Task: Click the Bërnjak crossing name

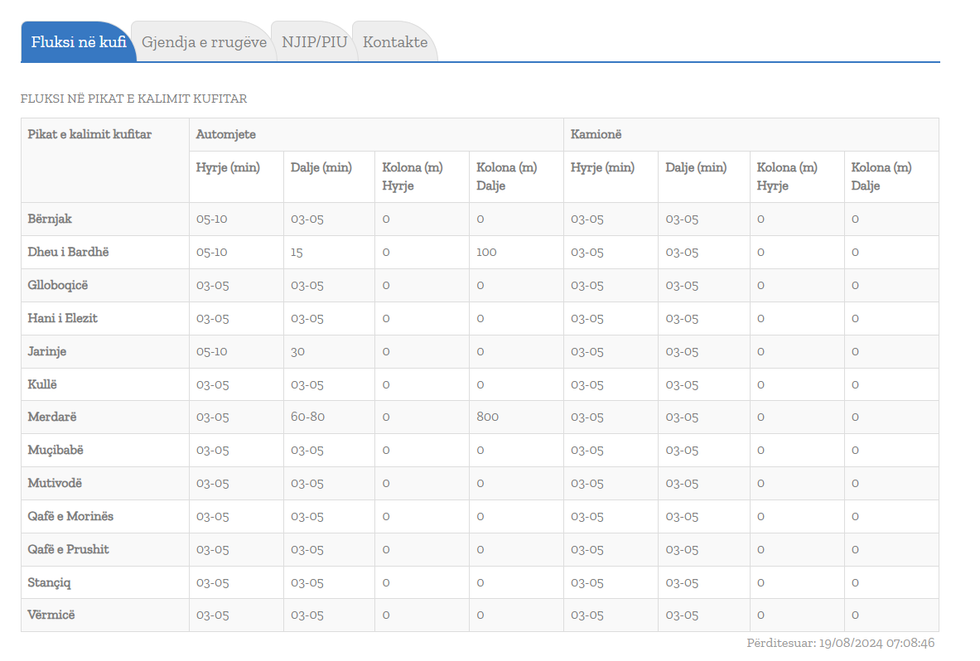Action: [50, 219]
